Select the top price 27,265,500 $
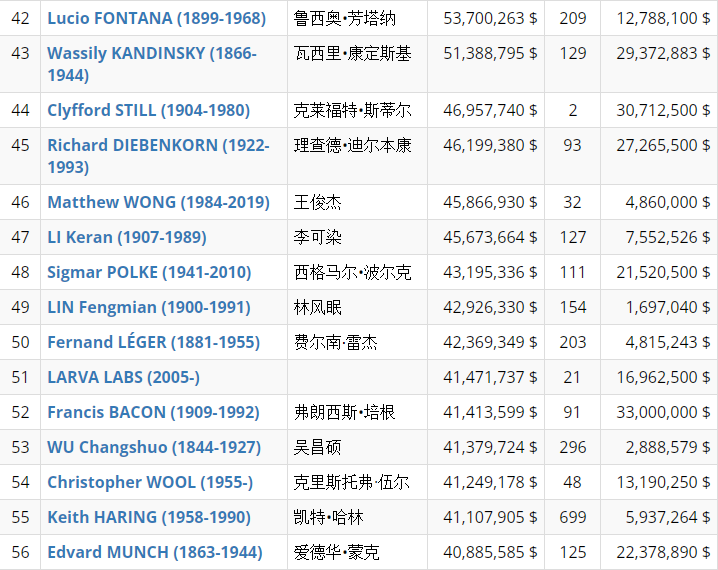Viewport: 718px width, 570px height. 664,146
